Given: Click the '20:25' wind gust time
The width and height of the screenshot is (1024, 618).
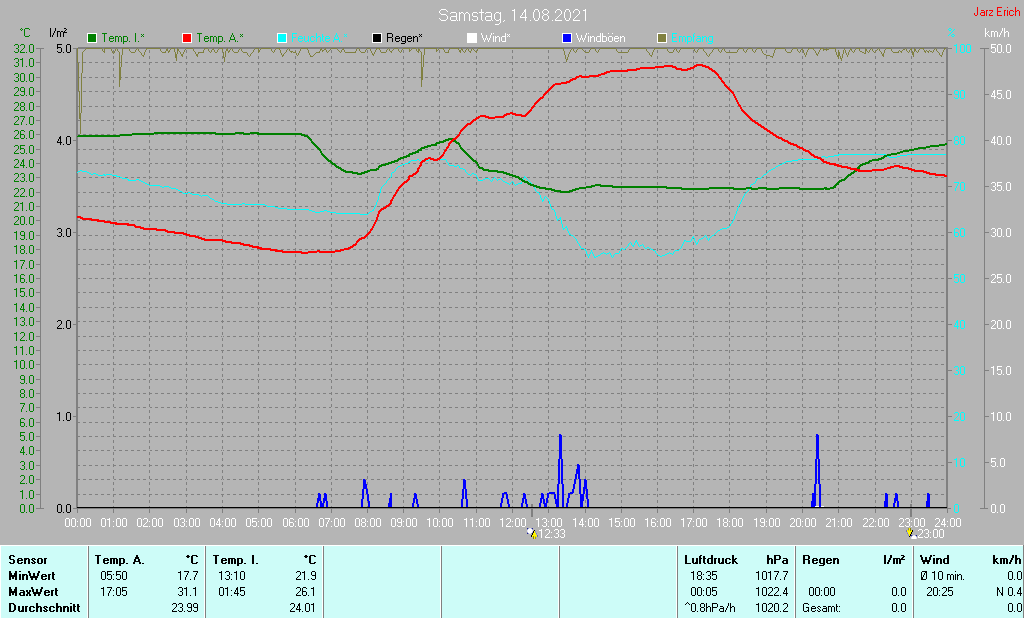Looking at the screenshot, I should point(940,592).
